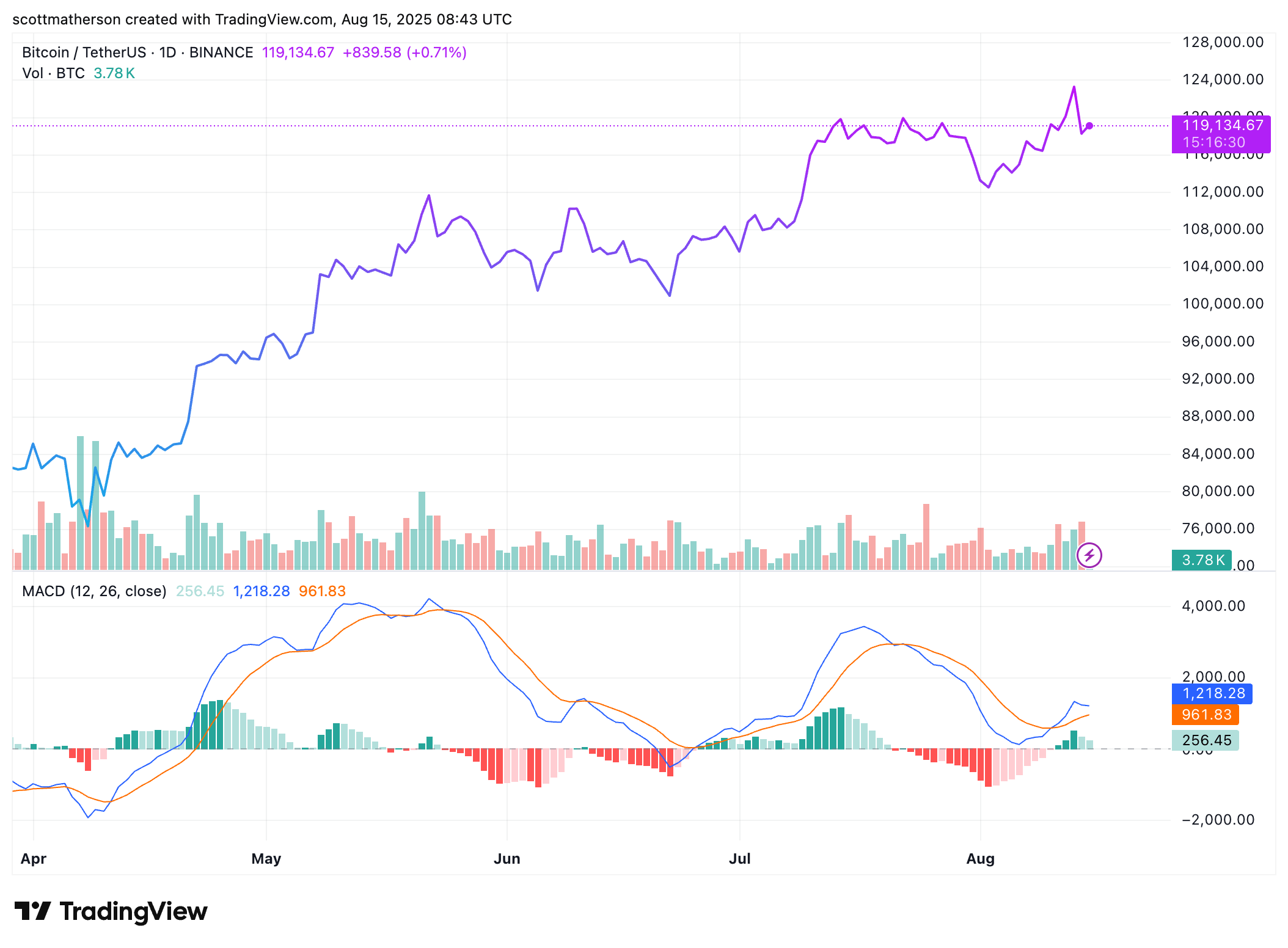
Task: Click the histogram value 256.45 tag
Action: 1205,740
